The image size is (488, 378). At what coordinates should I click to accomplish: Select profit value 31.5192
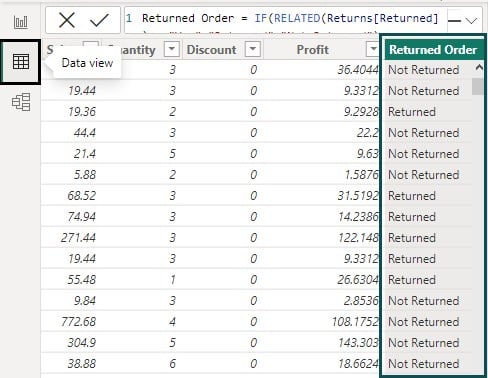[x=358, y=196]
